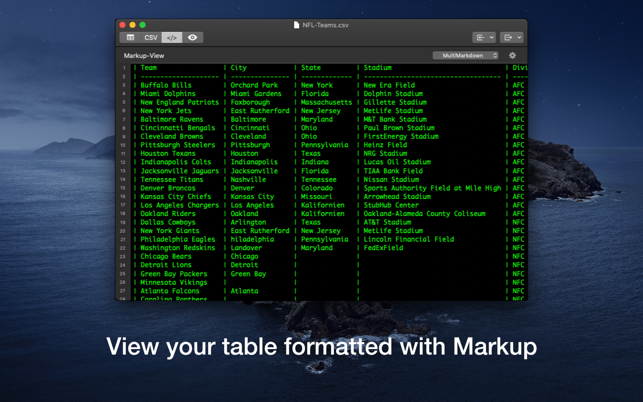Click the Lincoln Financial Field cell
Viewport: 643px width, 402px height.
(409, 239)
